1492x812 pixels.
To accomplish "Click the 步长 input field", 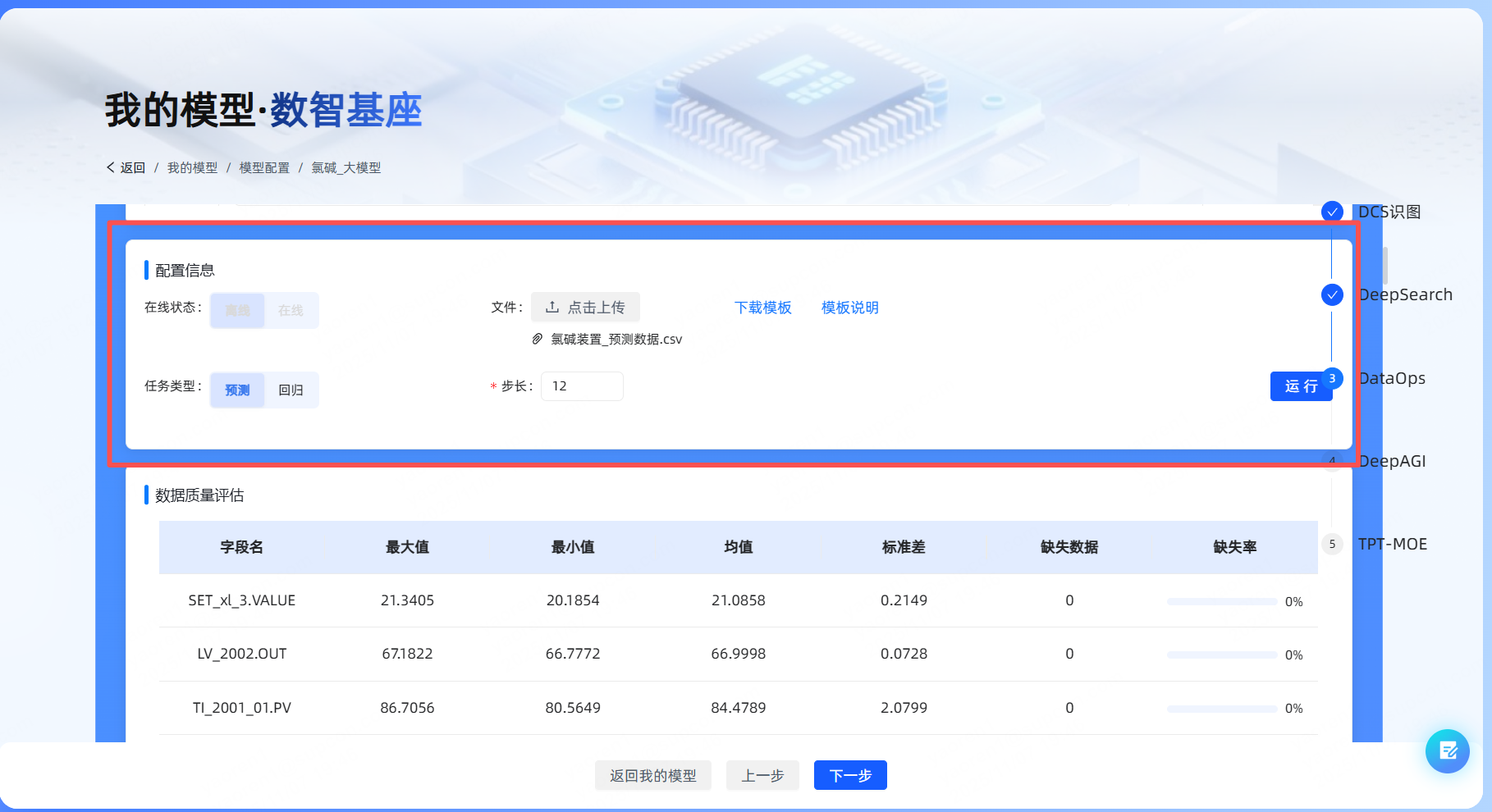I will click(582, 386).
